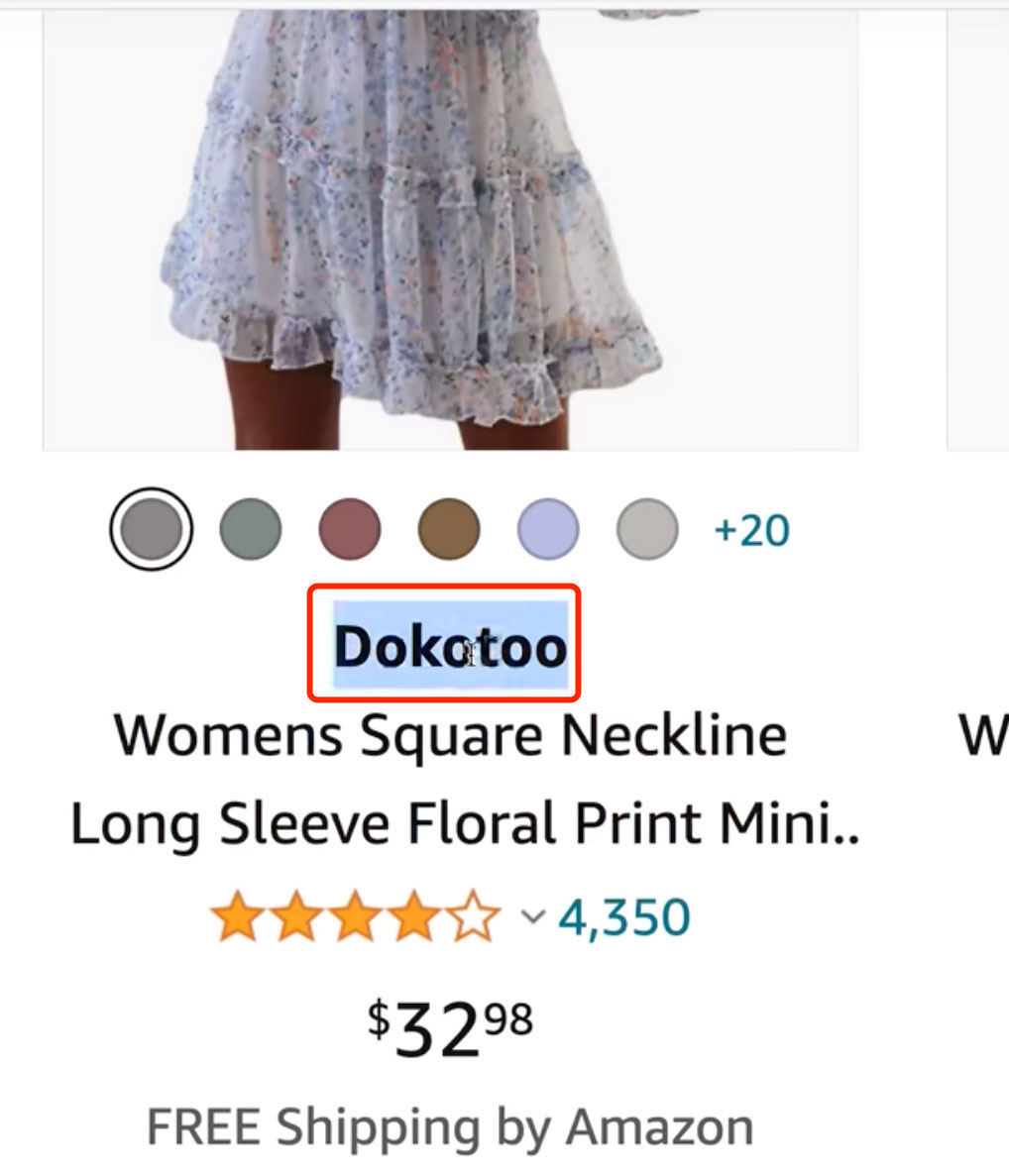This screenshot has height=1176, width=1009.
Task: Click the half-filled fourth rating star
Action: click(x=415, y=918)
